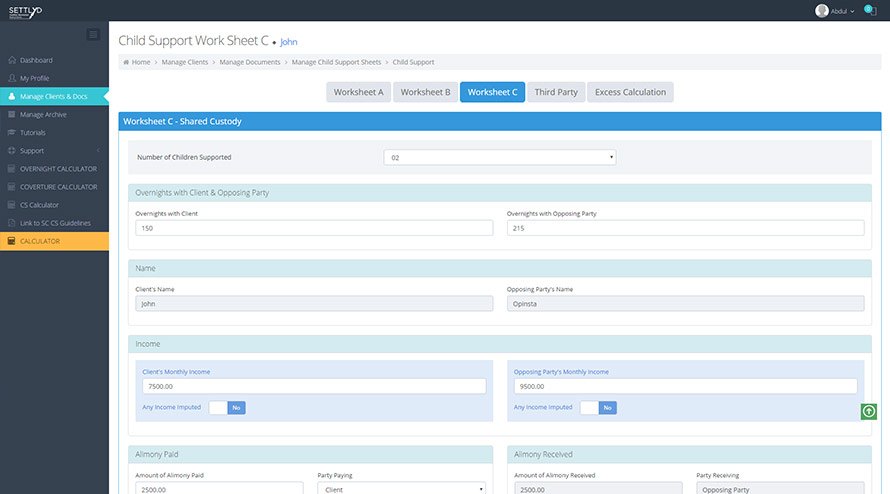Open the Party Paying dropdown
This screenshot has width=890, height=494.
(401, 489)
